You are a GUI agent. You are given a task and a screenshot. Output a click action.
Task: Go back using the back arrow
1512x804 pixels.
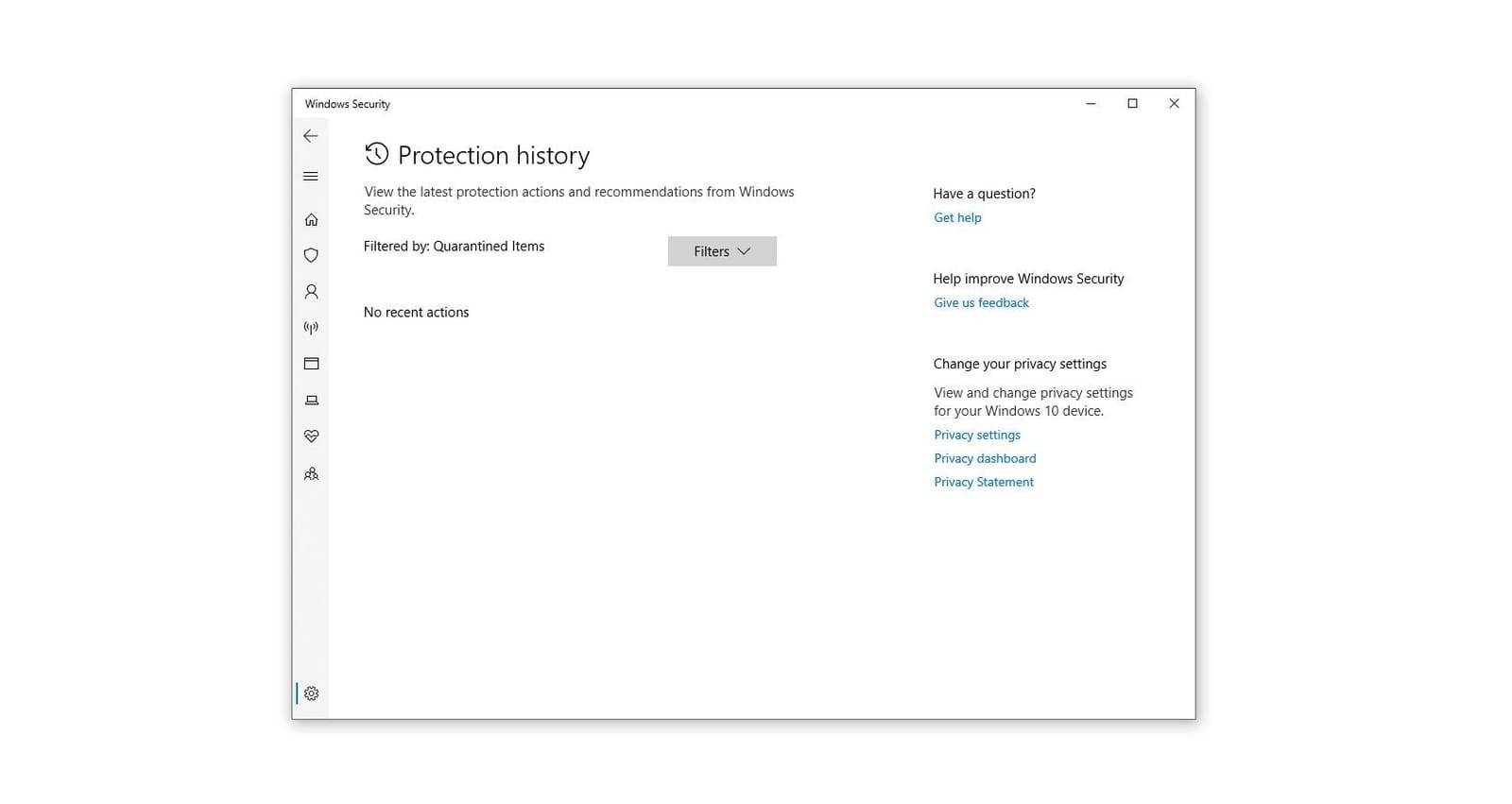pyautogui.click(x=310, y=136)
